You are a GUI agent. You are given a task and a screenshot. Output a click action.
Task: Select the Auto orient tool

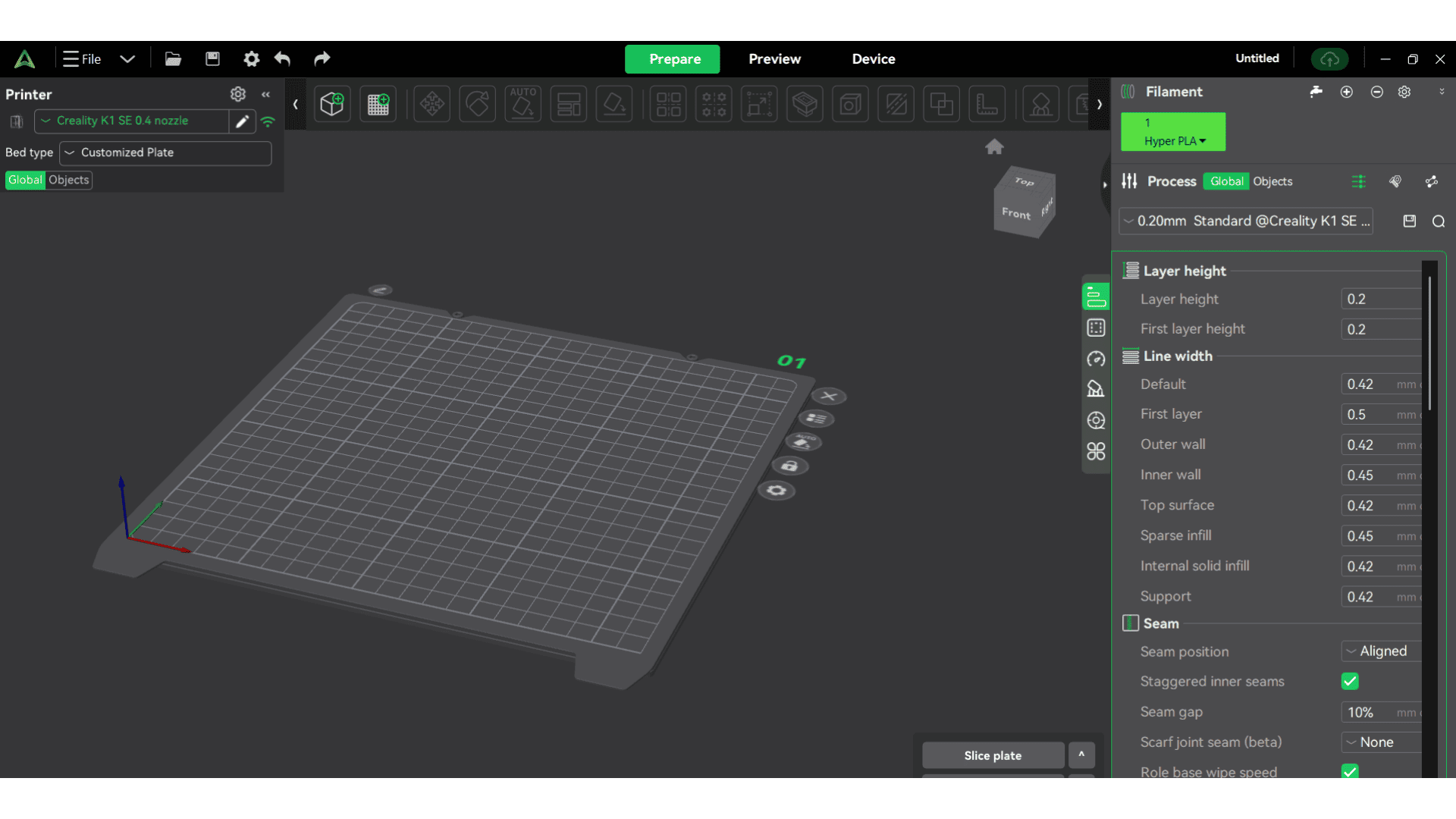coord(522,104)
